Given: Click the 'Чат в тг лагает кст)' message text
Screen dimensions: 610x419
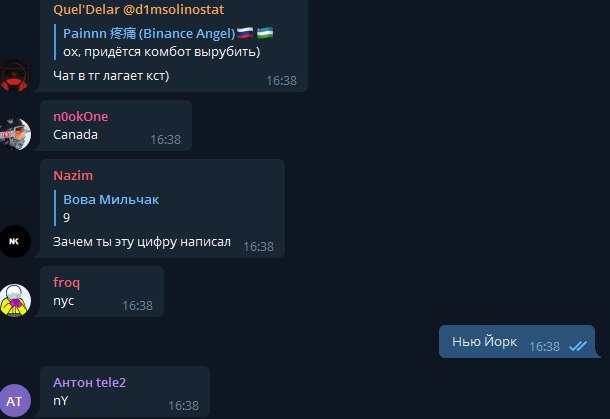Looking at the screenshot, I should click(111, 75).
